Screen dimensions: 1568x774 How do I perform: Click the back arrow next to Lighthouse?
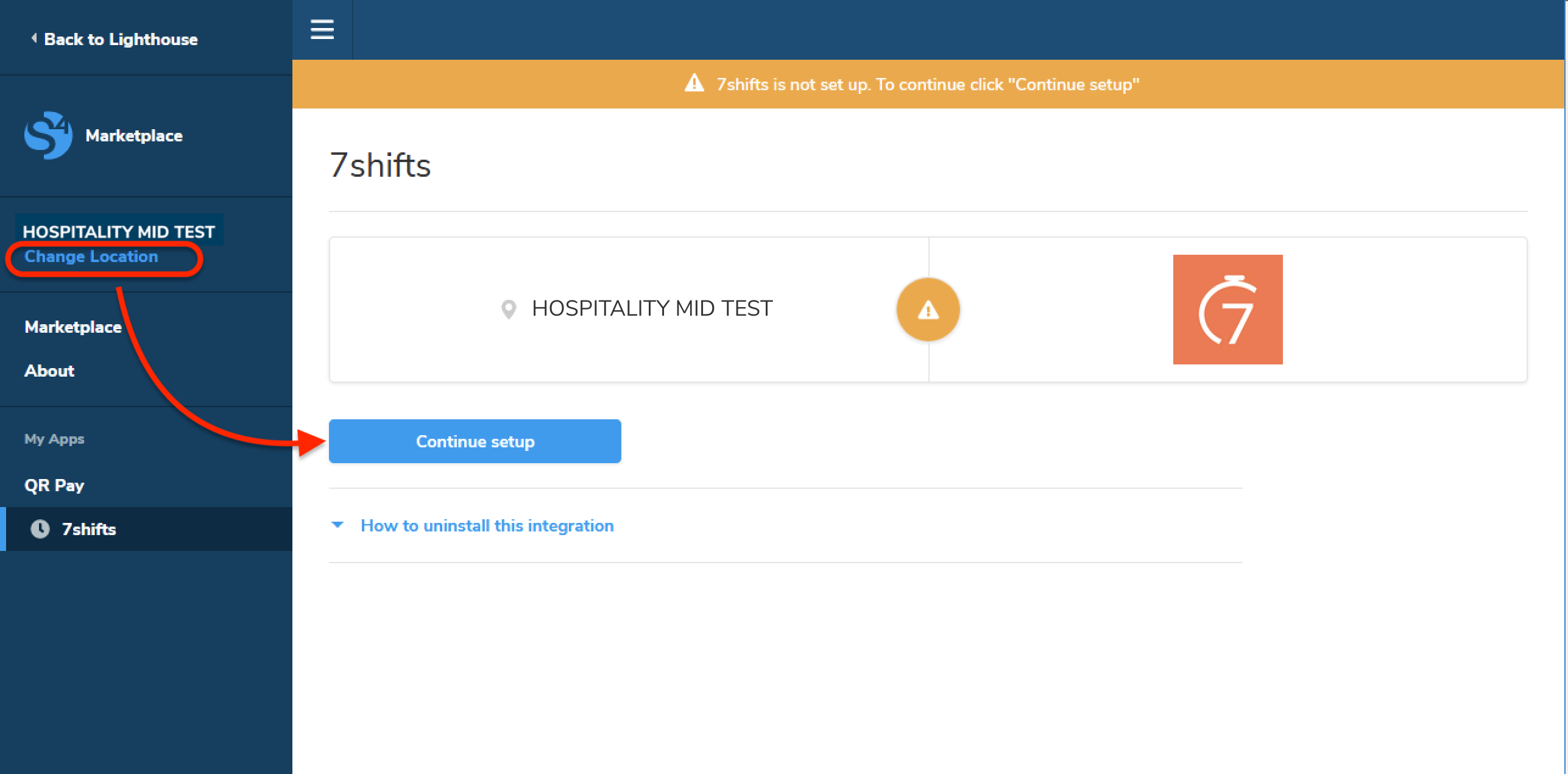click(34, 38)
